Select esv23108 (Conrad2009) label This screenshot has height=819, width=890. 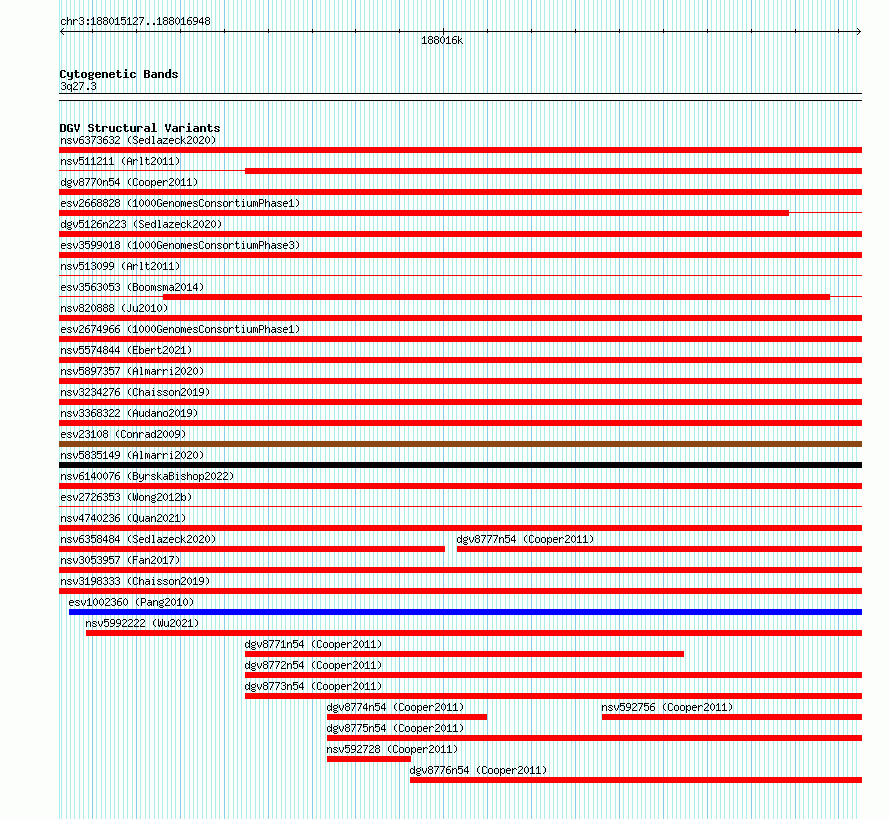click(x=123, y=434)
